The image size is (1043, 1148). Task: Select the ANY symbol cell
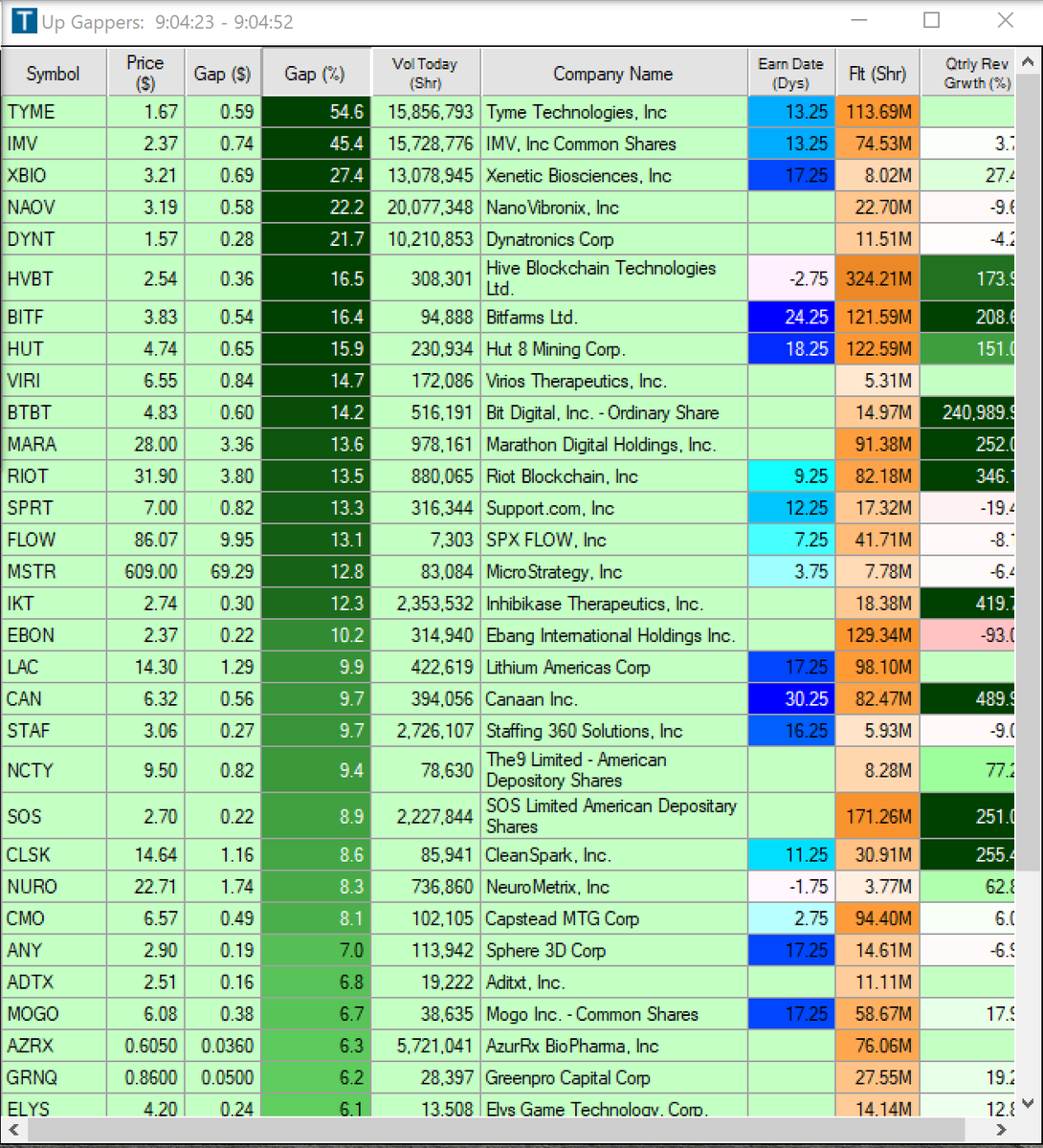point(54,950)
